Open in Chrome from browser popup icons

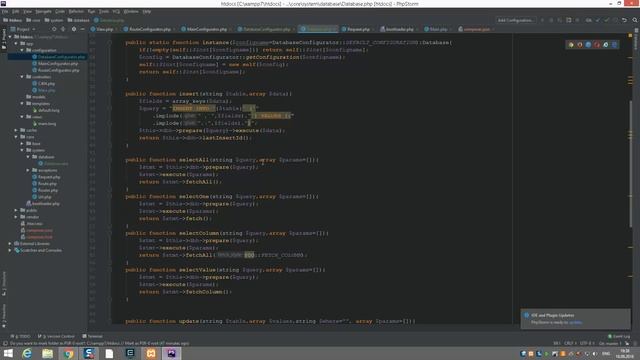pyautogui.click(x=571, y=44)
